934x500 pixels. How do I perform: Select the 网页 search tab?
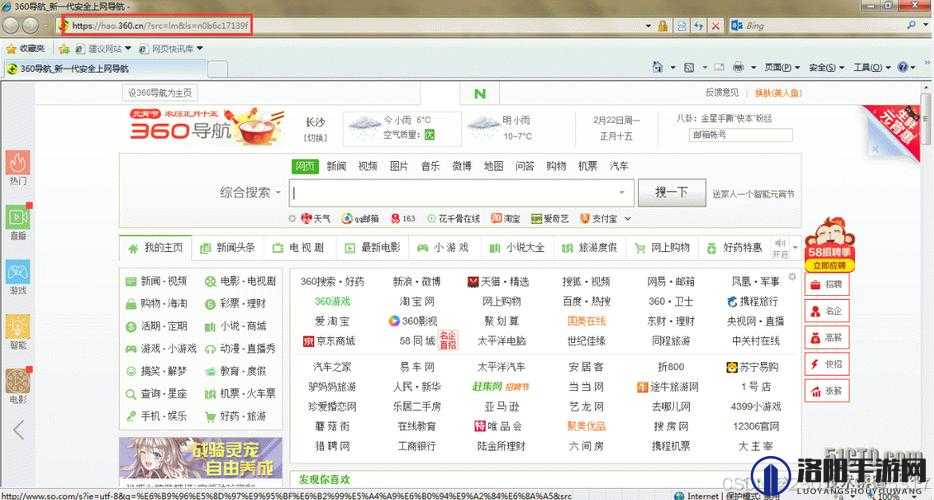(x=305, y=166)
